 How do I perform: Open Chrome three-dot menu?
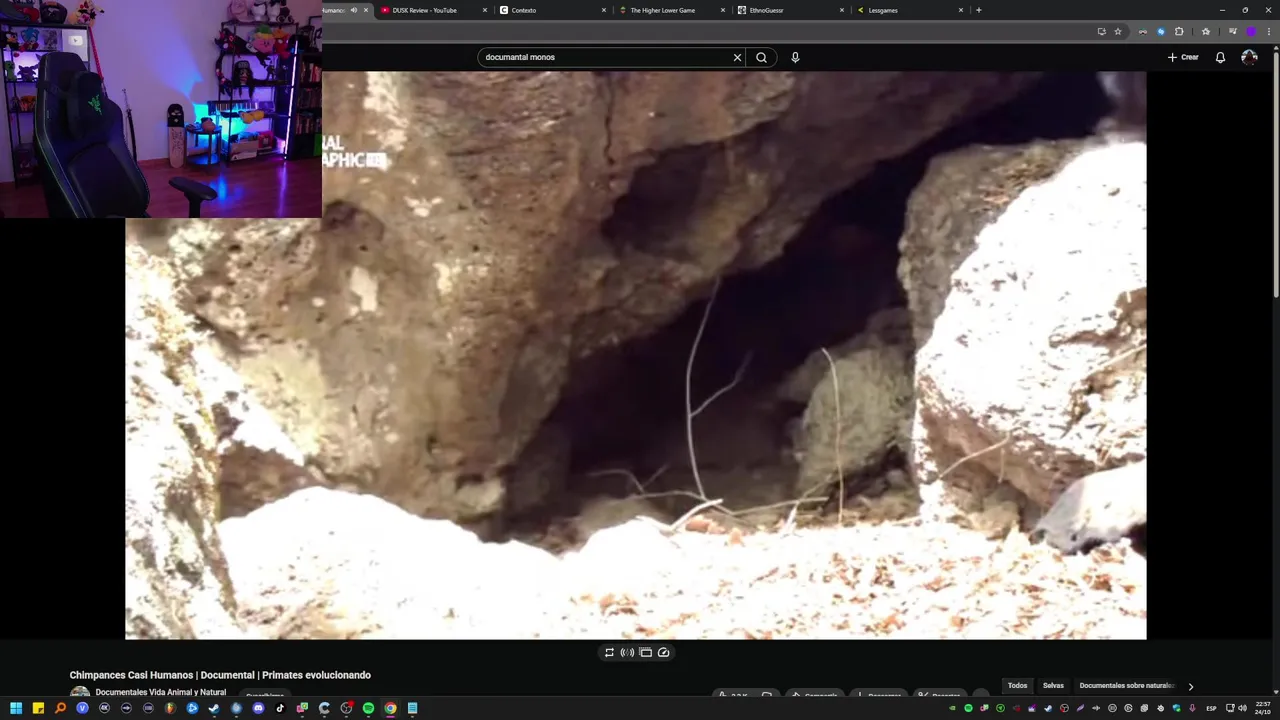click(x=1268, y=32)
